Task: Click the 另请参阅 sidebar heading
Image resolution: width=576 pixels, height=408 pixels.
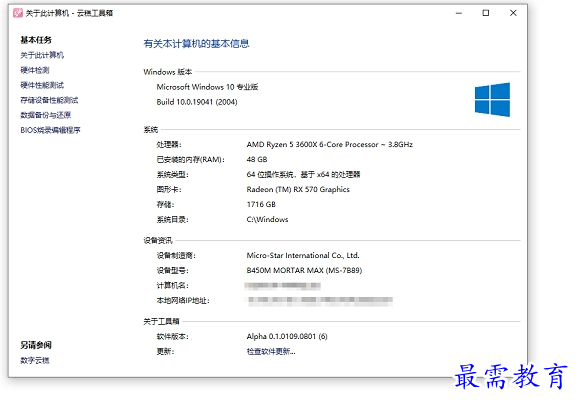Action: [36, 345]
